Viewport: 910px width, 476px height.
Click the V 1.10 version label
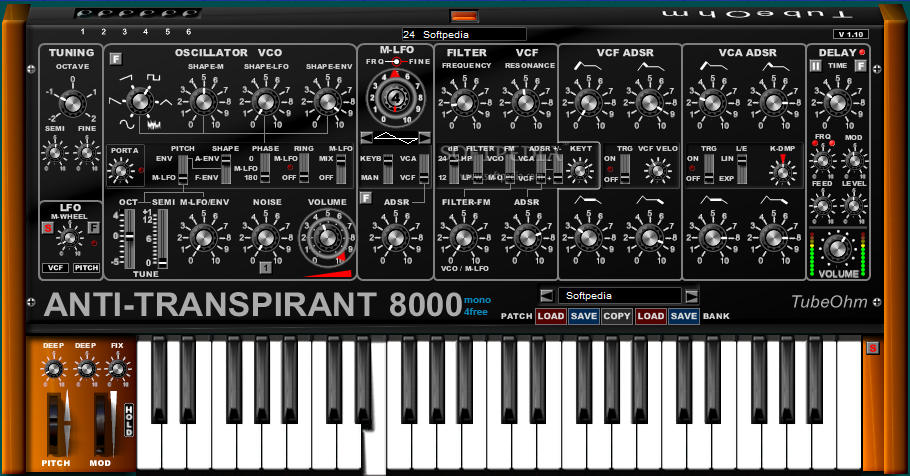tap(851, 34)
